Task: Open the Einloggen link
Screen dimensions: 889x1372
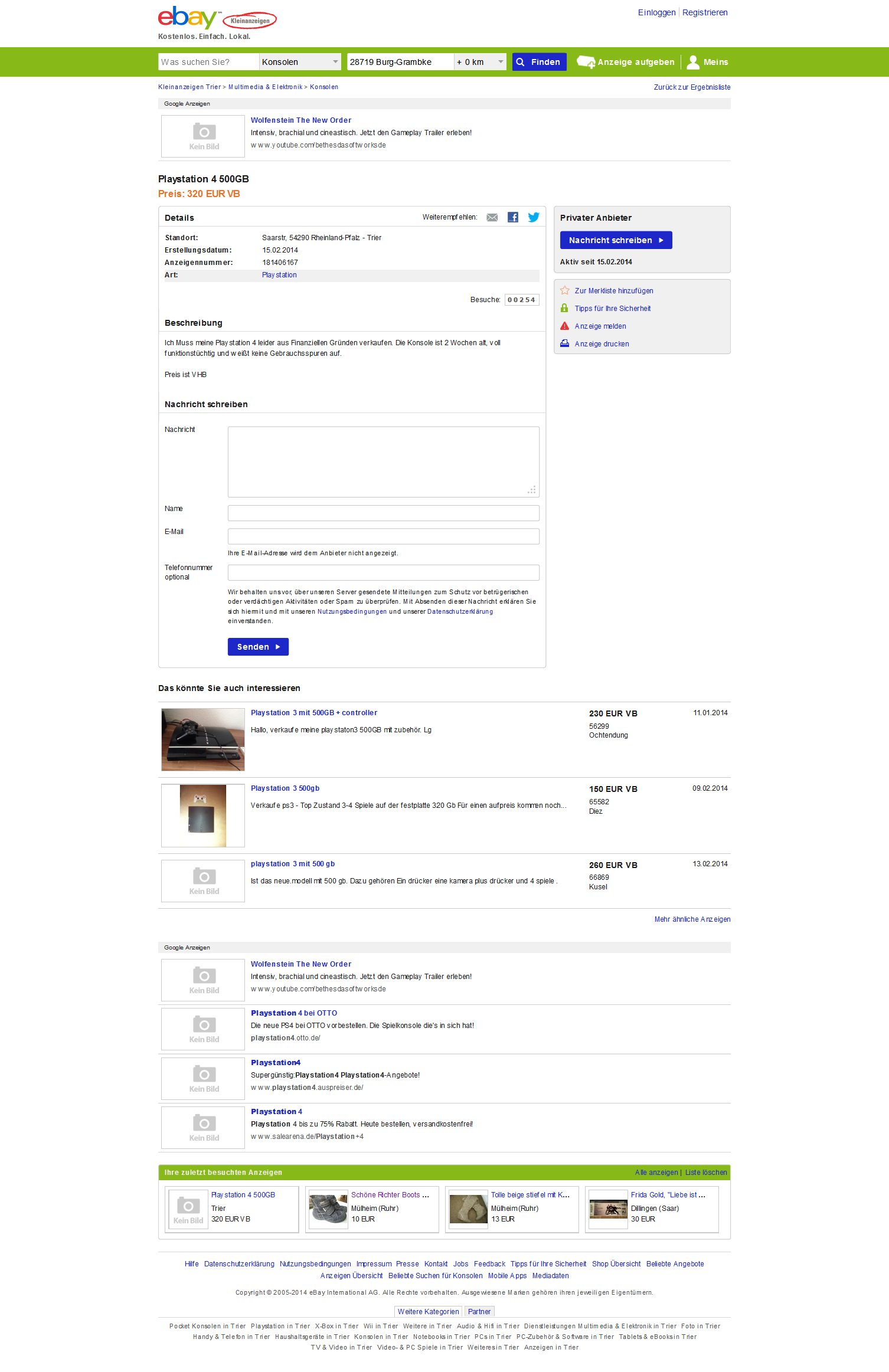Action: [x=656, y=12]
